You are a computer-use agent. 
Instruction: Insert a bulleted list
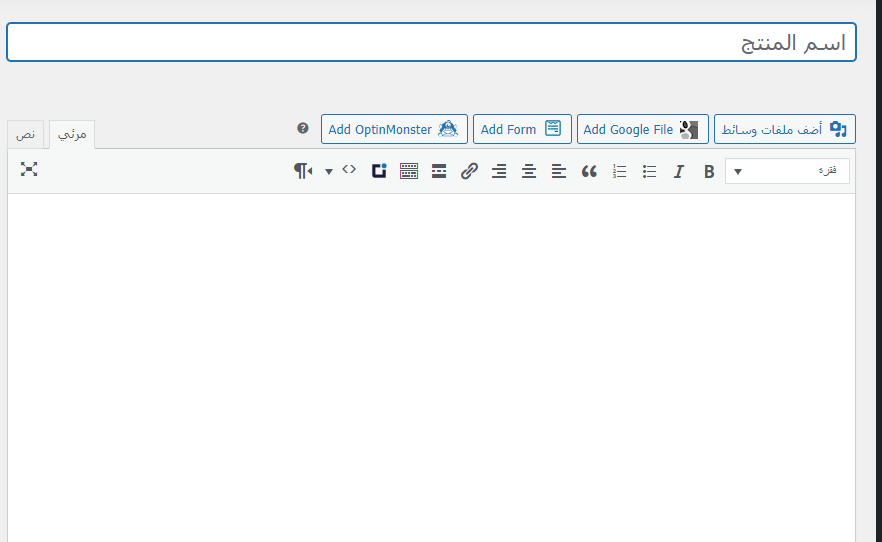pos(649,171)
